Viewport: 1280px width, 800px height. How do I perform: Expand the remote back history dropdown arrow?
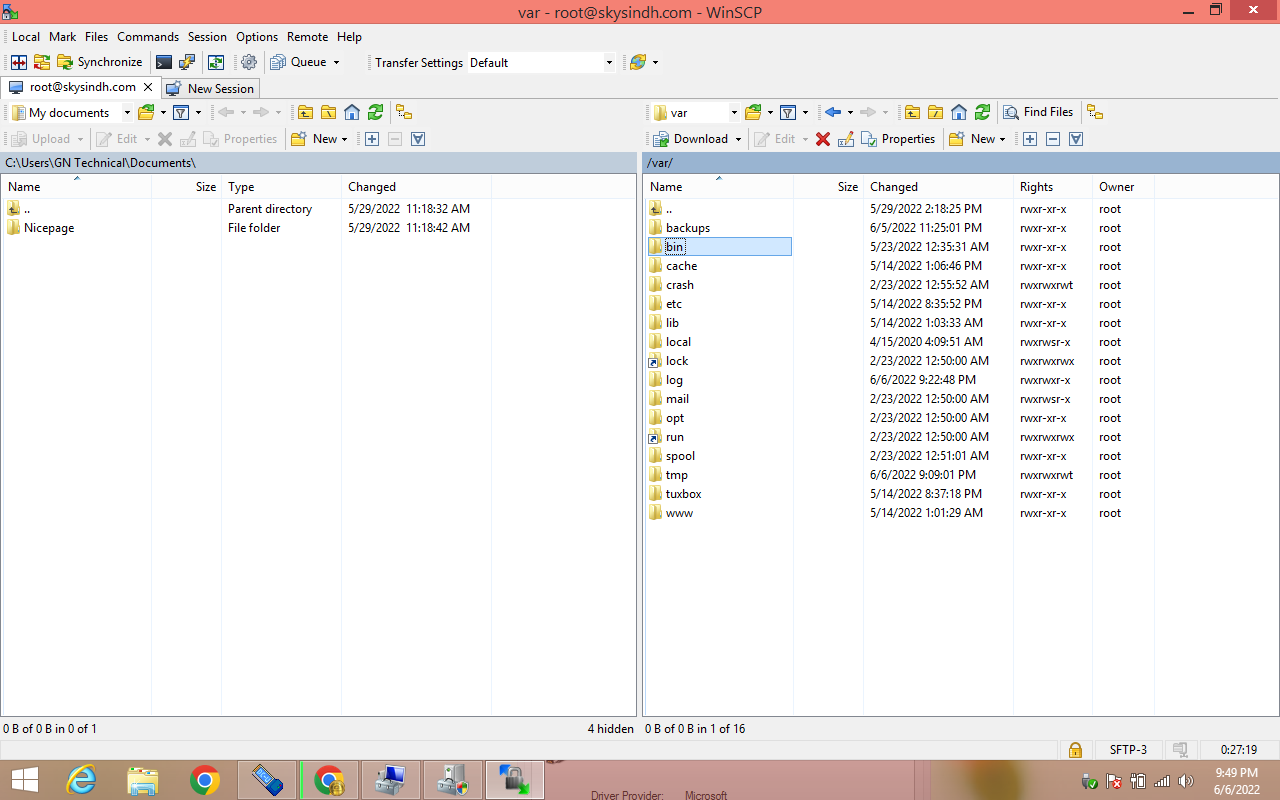tap(850, 113)
